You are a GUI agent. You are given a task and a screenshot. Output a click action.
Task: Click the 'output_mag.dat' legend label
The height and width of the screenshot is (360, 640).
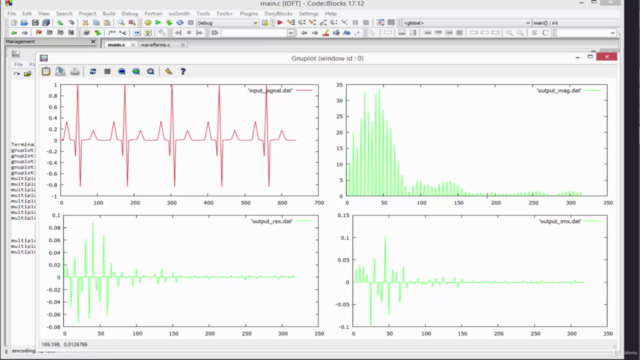pyautogui.click(x=558, y=90)
